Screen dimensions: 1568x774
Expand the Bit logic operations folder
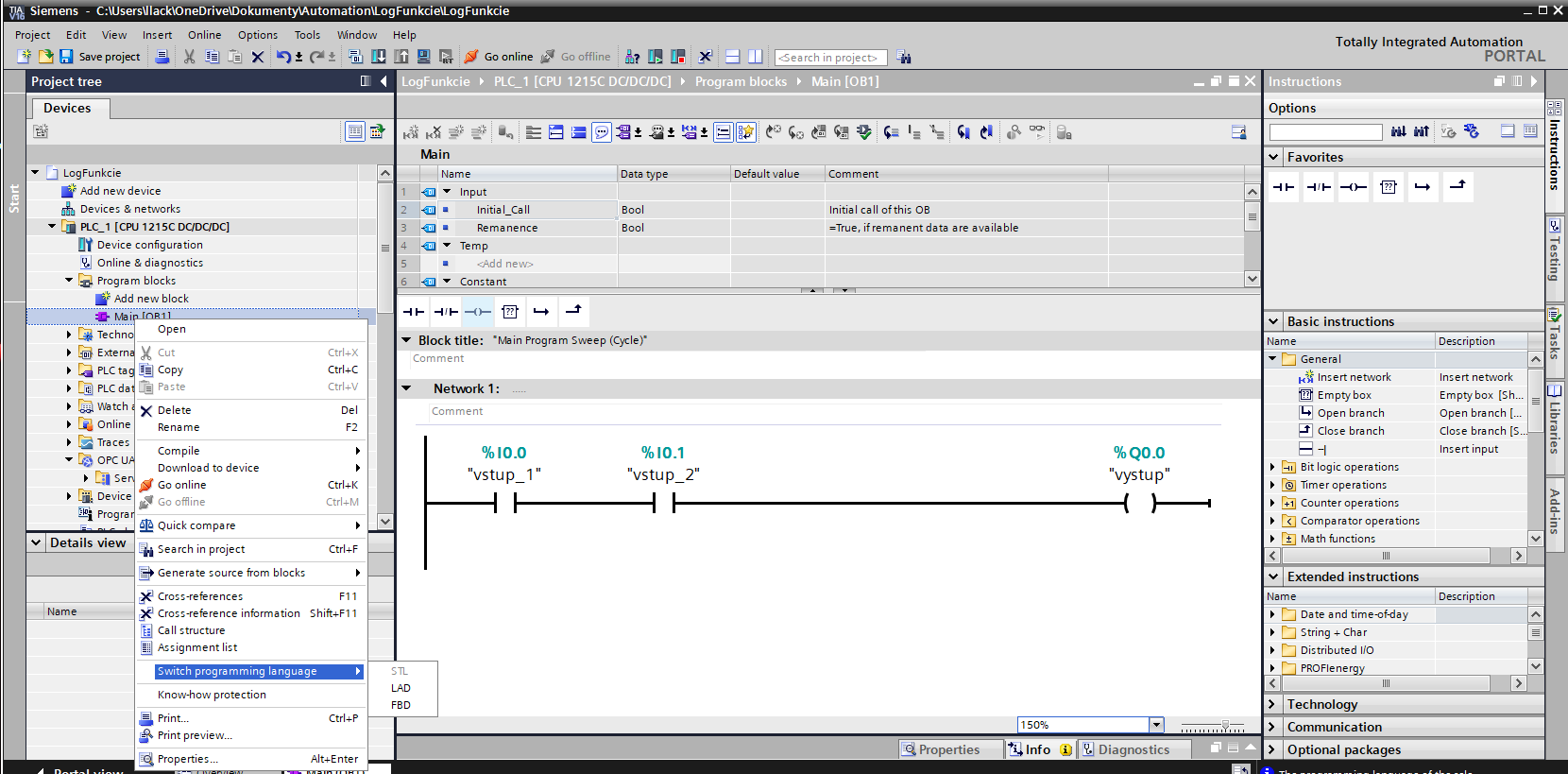(1272, 467)
